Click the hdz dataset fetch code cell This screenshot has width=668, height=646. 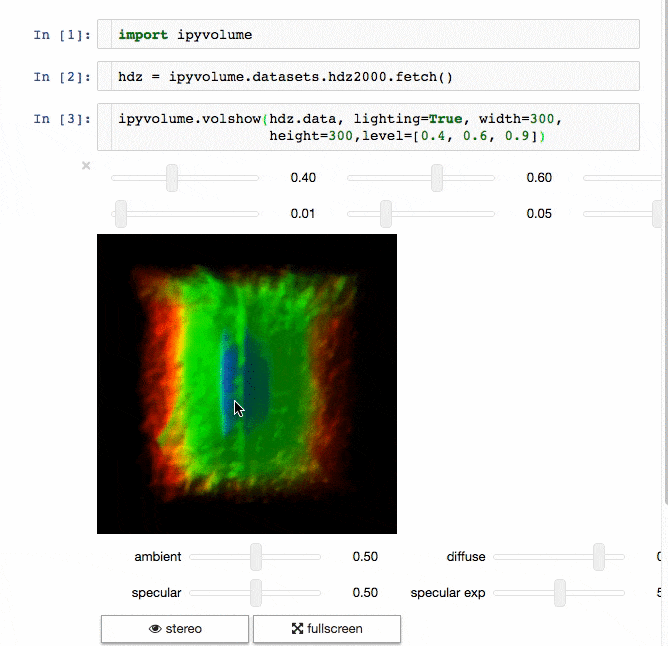click(368, 76)
